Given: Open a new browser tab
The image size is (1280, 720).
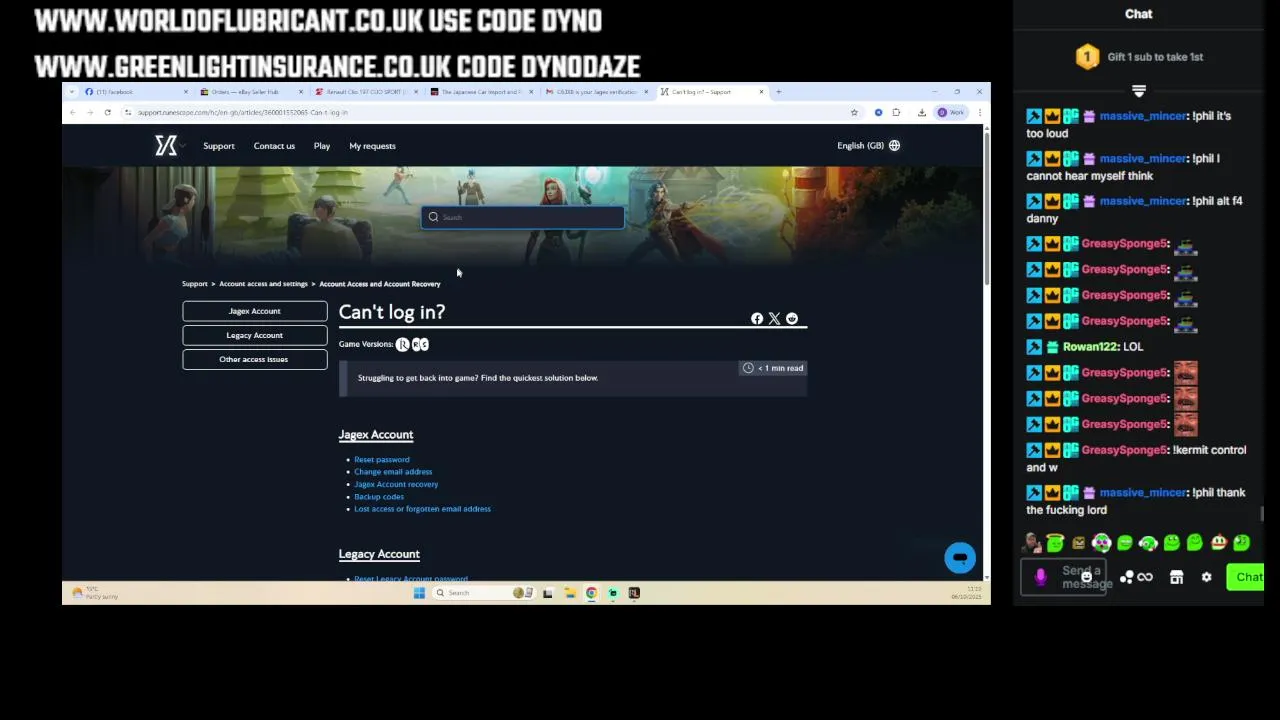Looking at the screenshot, I should (779, 92).
